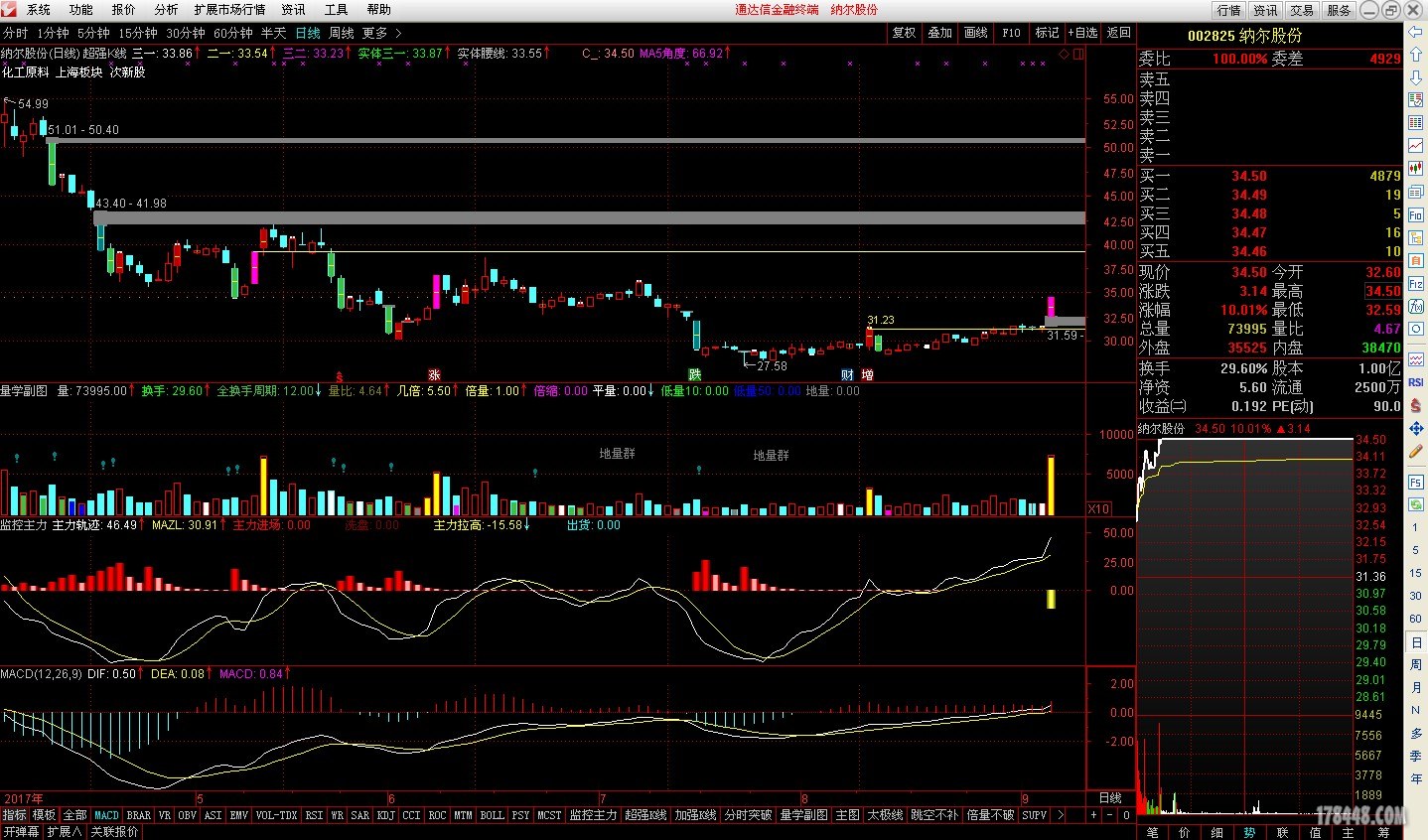Click the diamond icon at chart top right
The height and width of the screenshot is (840, 1428).
click(x=1066, y=54)
